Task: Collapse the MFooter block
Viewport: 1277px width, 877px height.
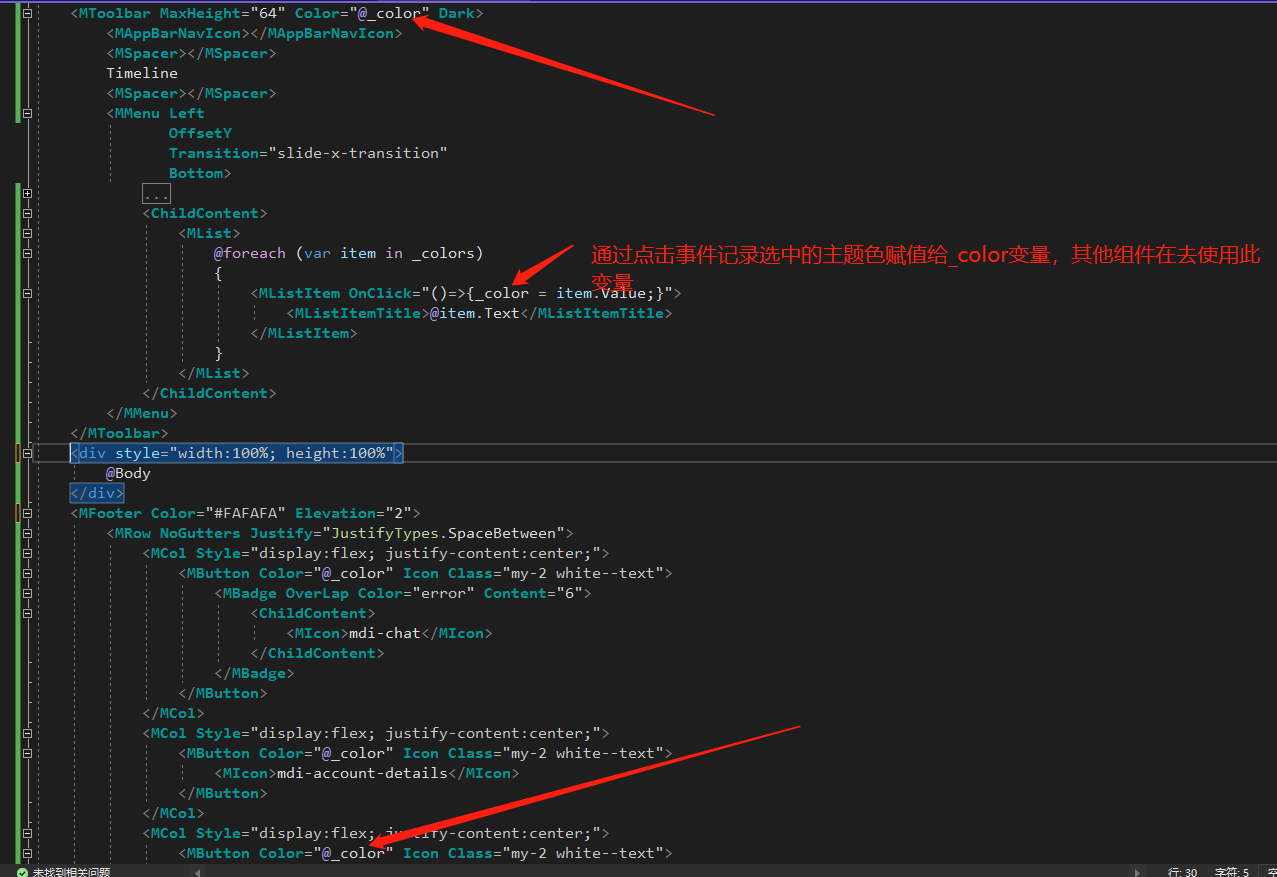Action: pyautogui.click(x=27, y=513)
